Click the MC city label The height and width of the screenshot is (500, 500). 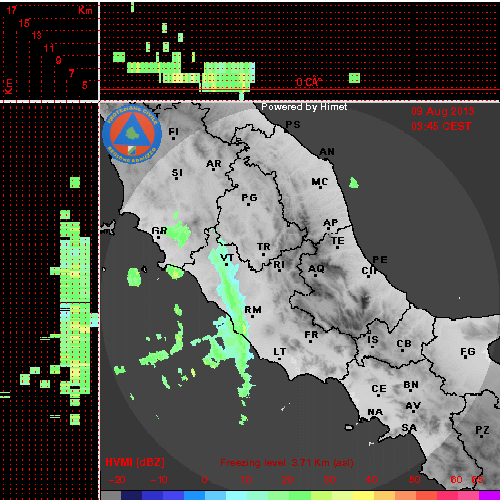coord(320,182)
